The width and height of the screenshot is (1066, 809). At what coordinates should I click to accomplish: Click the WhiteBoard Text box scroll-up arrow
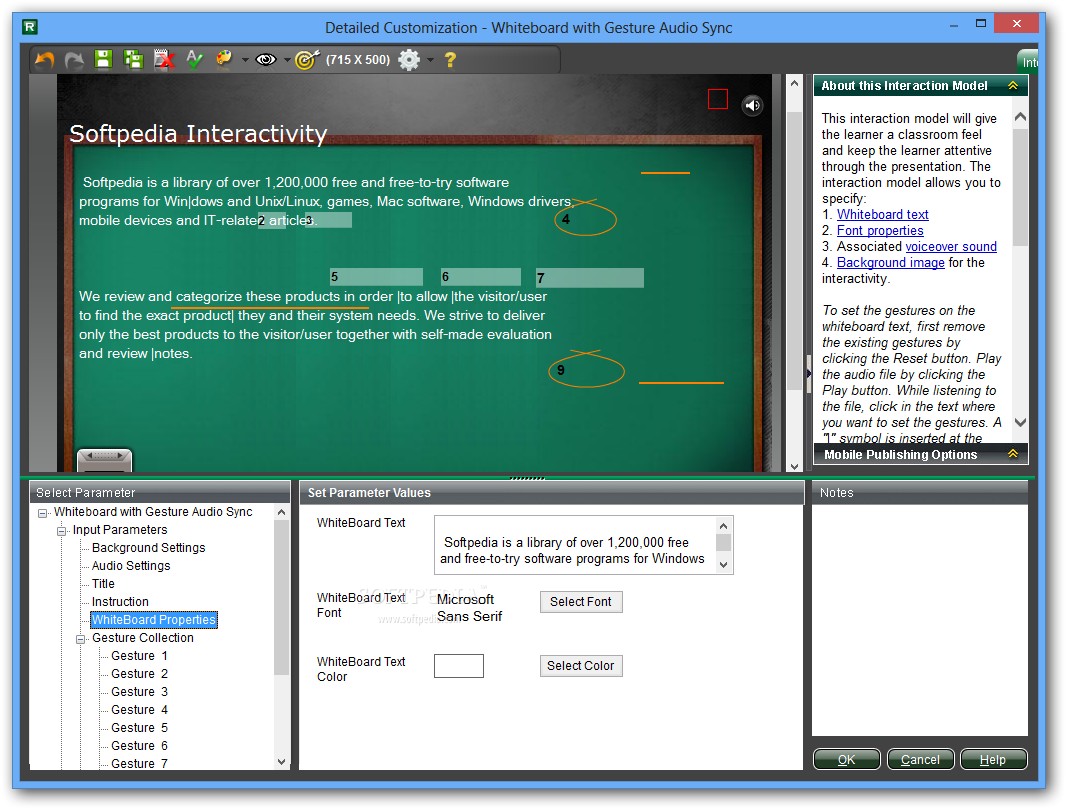723,526
